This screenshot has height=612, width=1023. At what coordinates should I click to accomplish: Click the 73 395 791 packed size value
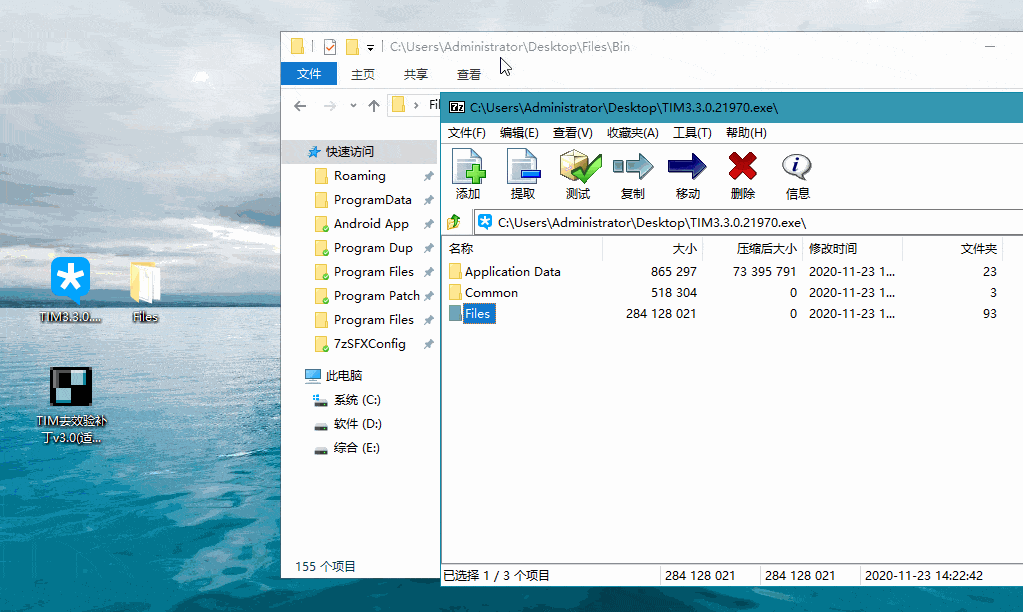pyautogui.click(x=765, y=271)
